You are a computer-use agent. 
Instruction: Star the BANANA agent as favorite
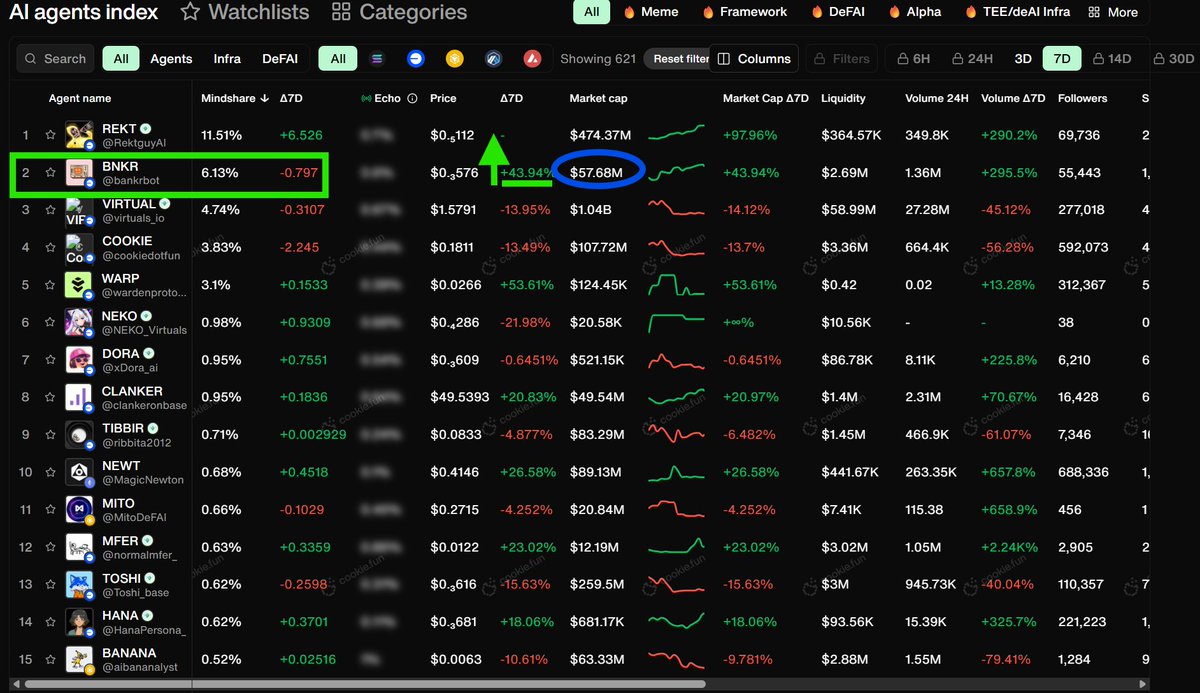(50, 659)
